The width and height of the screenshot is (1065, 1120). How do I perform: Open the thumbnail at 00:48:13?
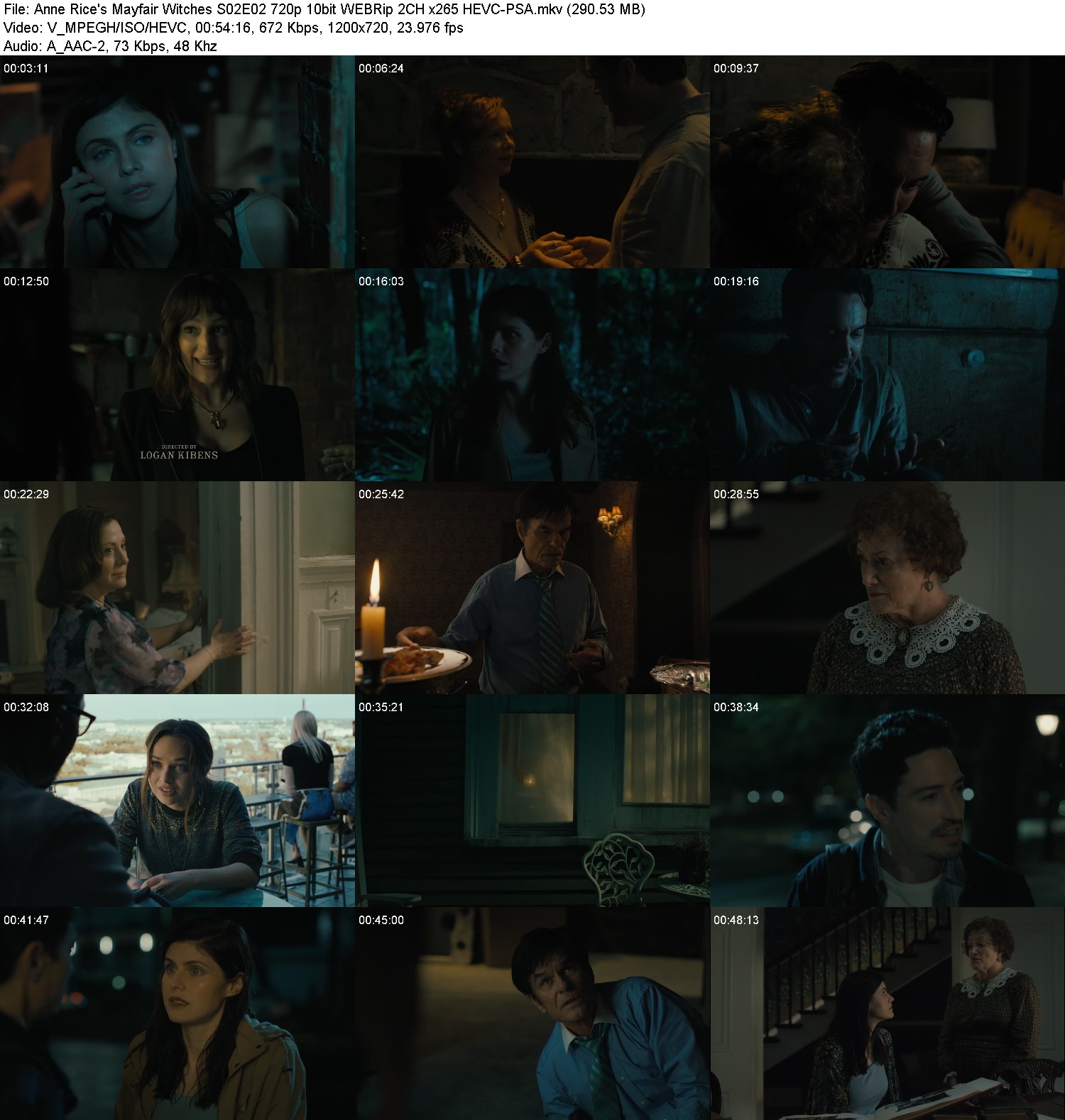click(x=887, y=1014)
